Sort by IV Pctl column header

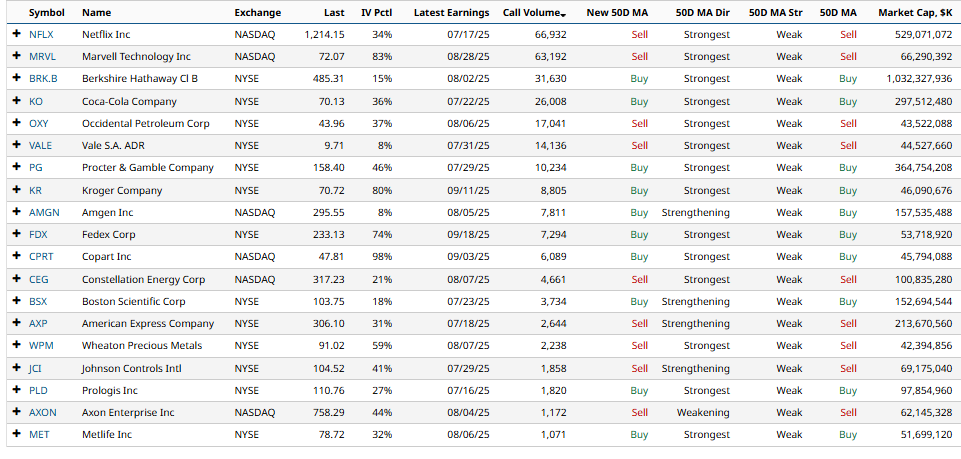pos(377,12)
